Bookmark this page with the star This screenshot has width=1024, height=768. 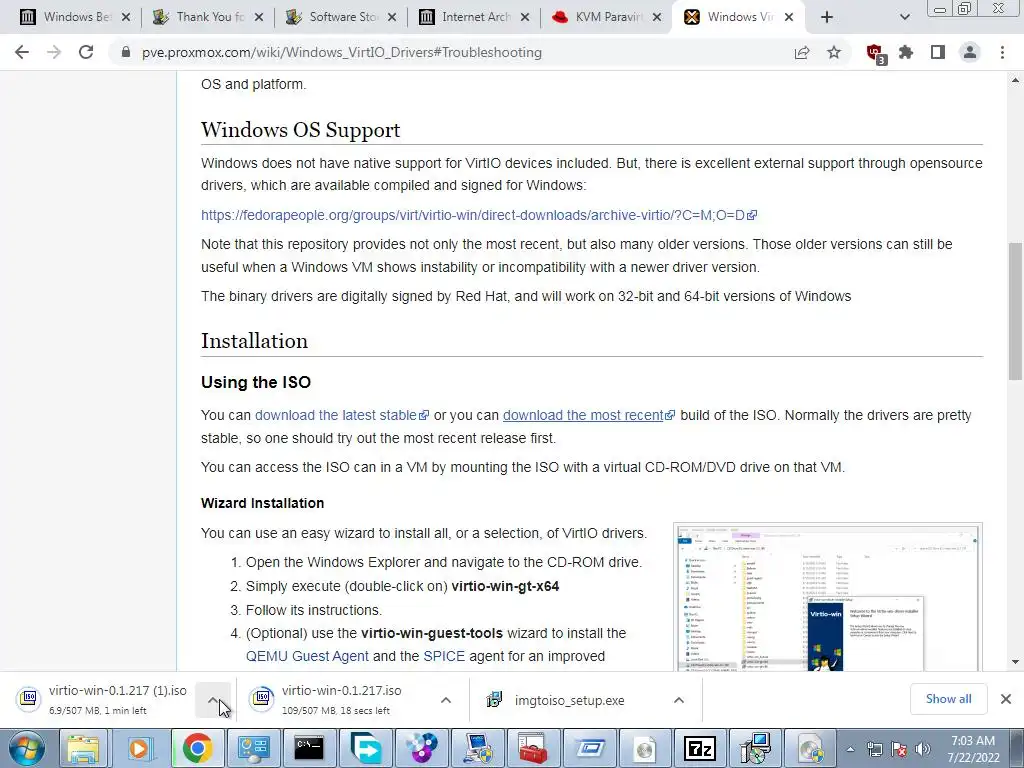coord(834,52)
